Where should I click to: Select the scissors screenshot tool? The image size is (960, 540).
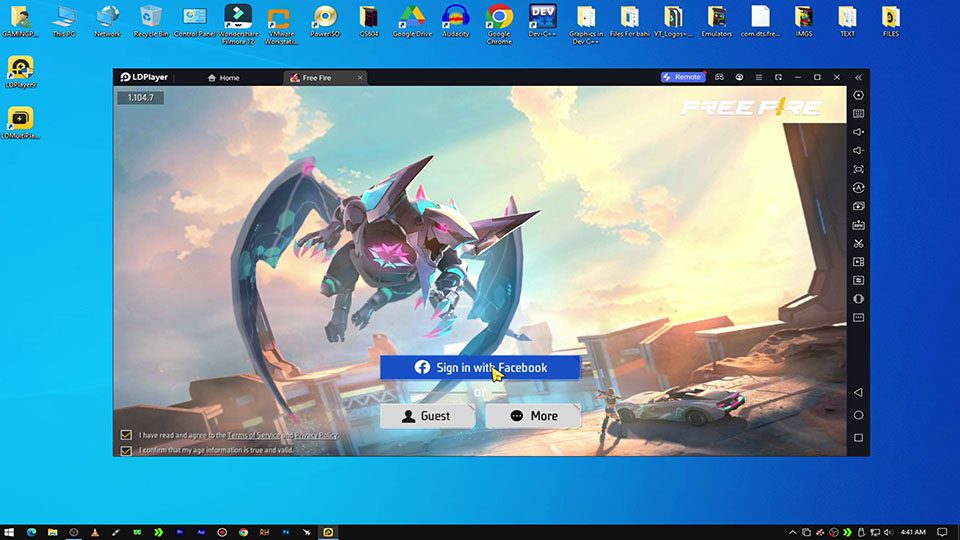pyautogui.click(x=858, y=244)
